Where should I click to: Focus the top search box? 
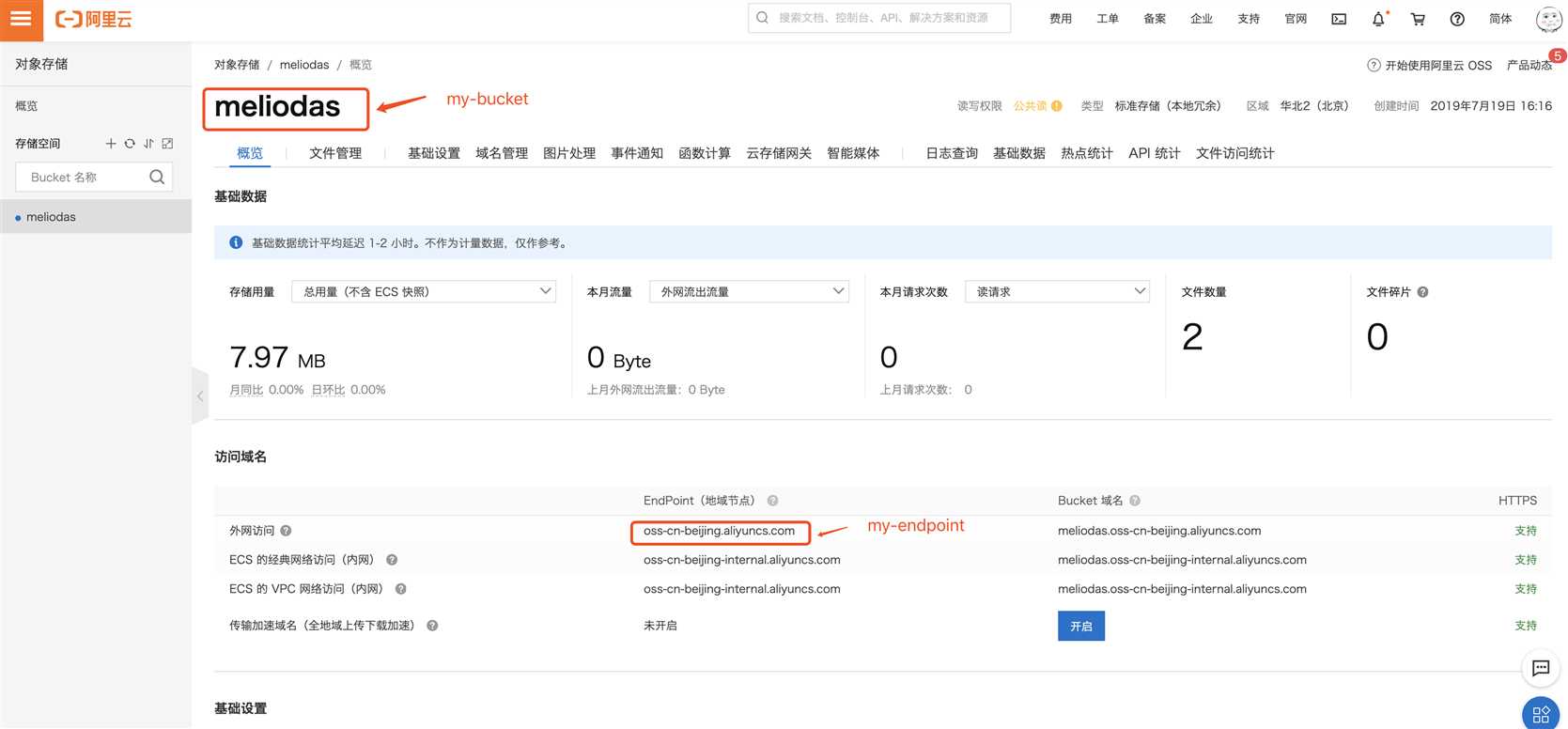tap(879, 18)
